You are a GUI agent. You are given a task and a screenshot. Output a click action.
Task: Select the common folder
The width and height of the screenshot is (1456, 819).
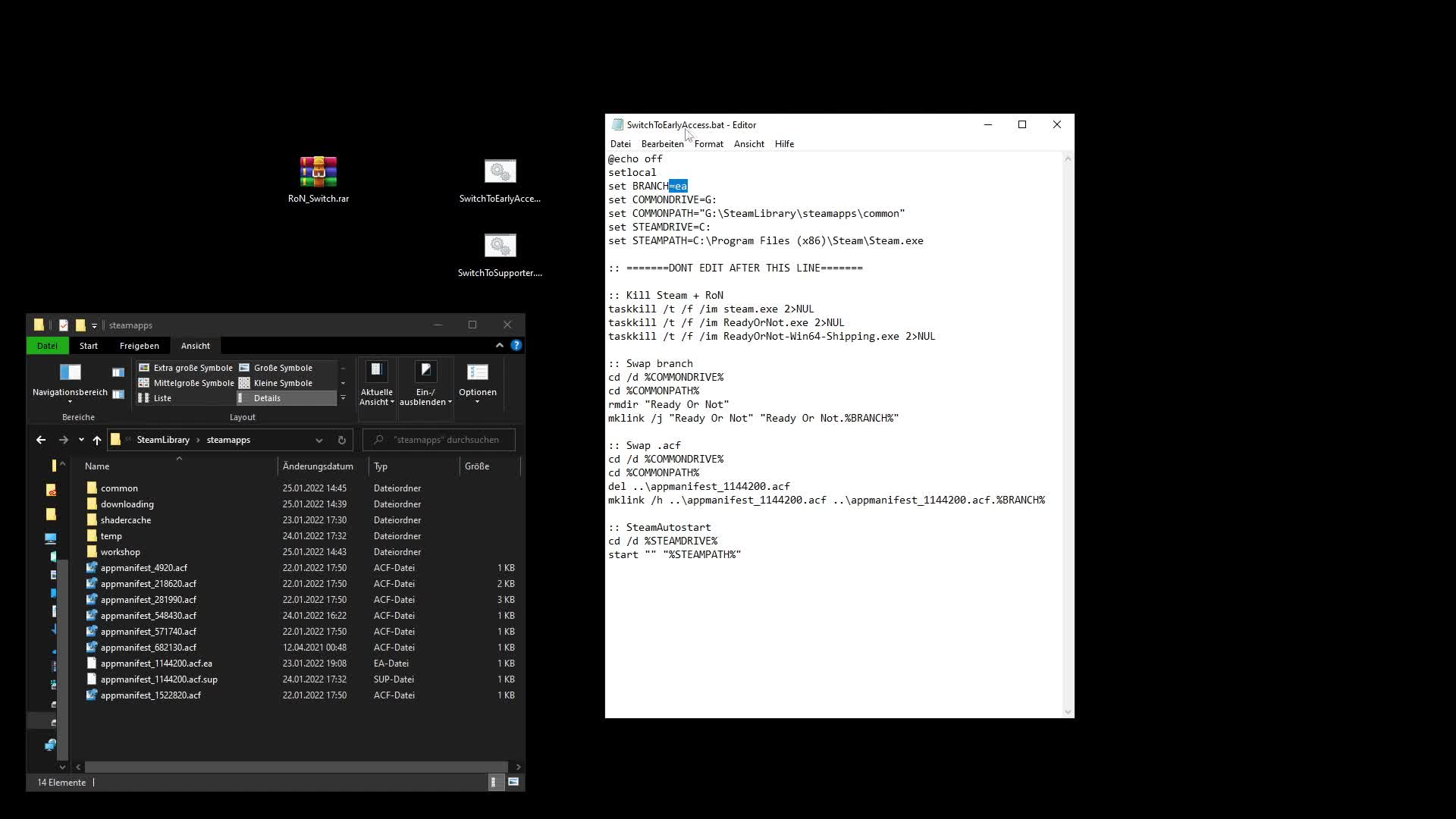[300, 488]
